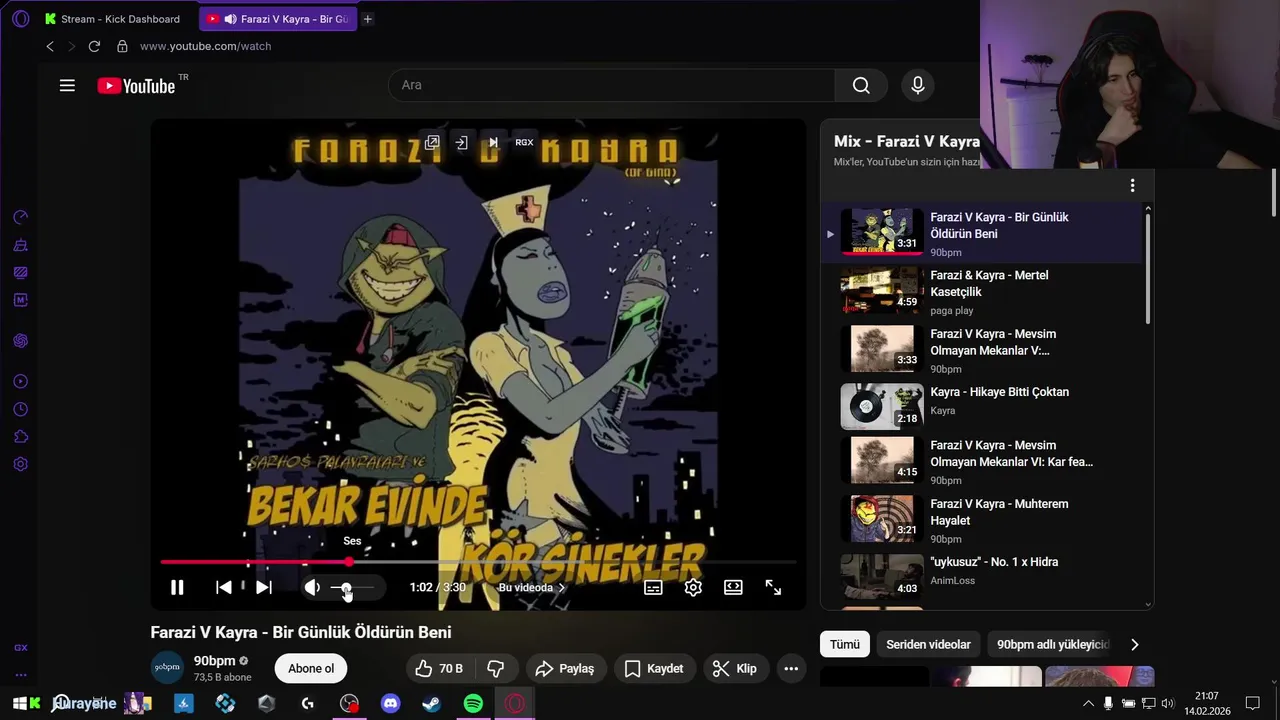Open Player in Opera sidebar
Image resolution: width=1280 pixels, height=720 pixels.
[x=20, y=381]
